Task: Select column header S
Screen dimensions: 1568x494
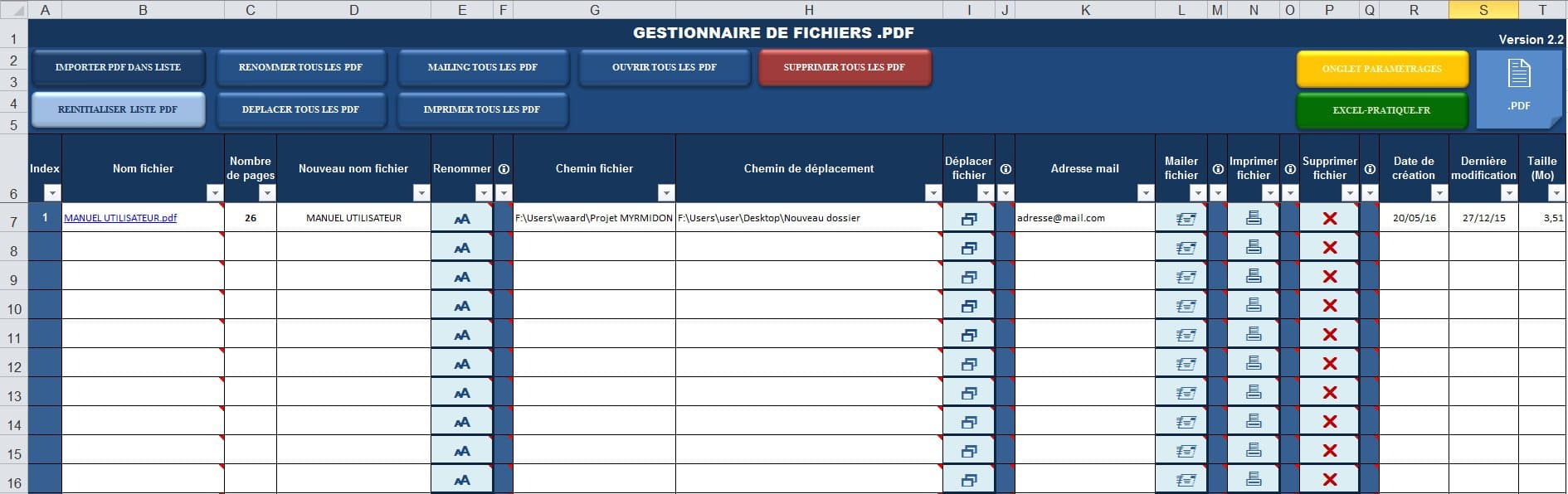Action: pyautogui.click(x=1483, y=10)
